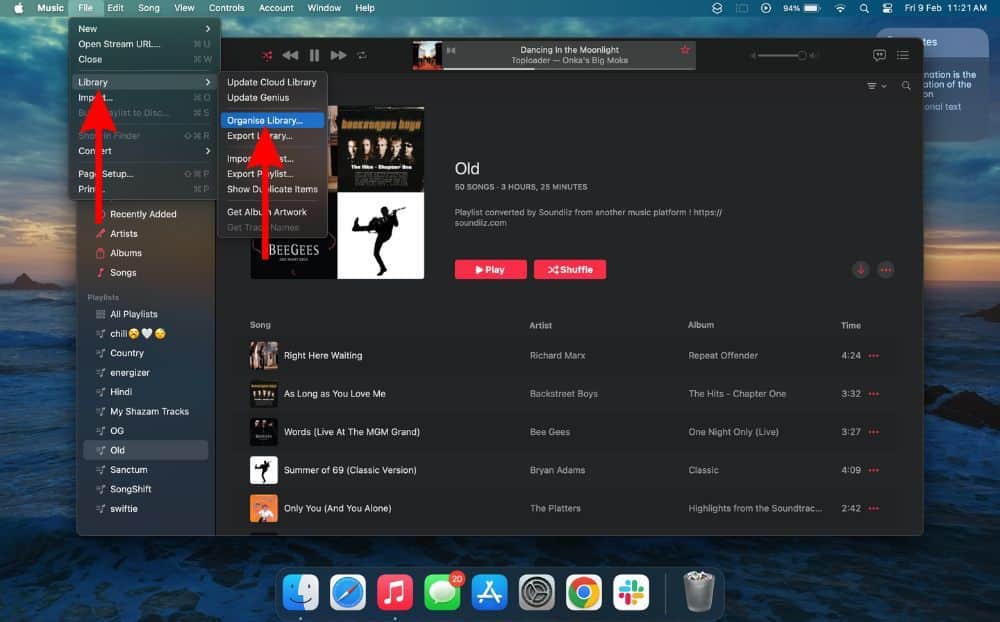Select the Country playlist in sidebar
Viewport: 1000px width, 622px height.
click(127, 353)
